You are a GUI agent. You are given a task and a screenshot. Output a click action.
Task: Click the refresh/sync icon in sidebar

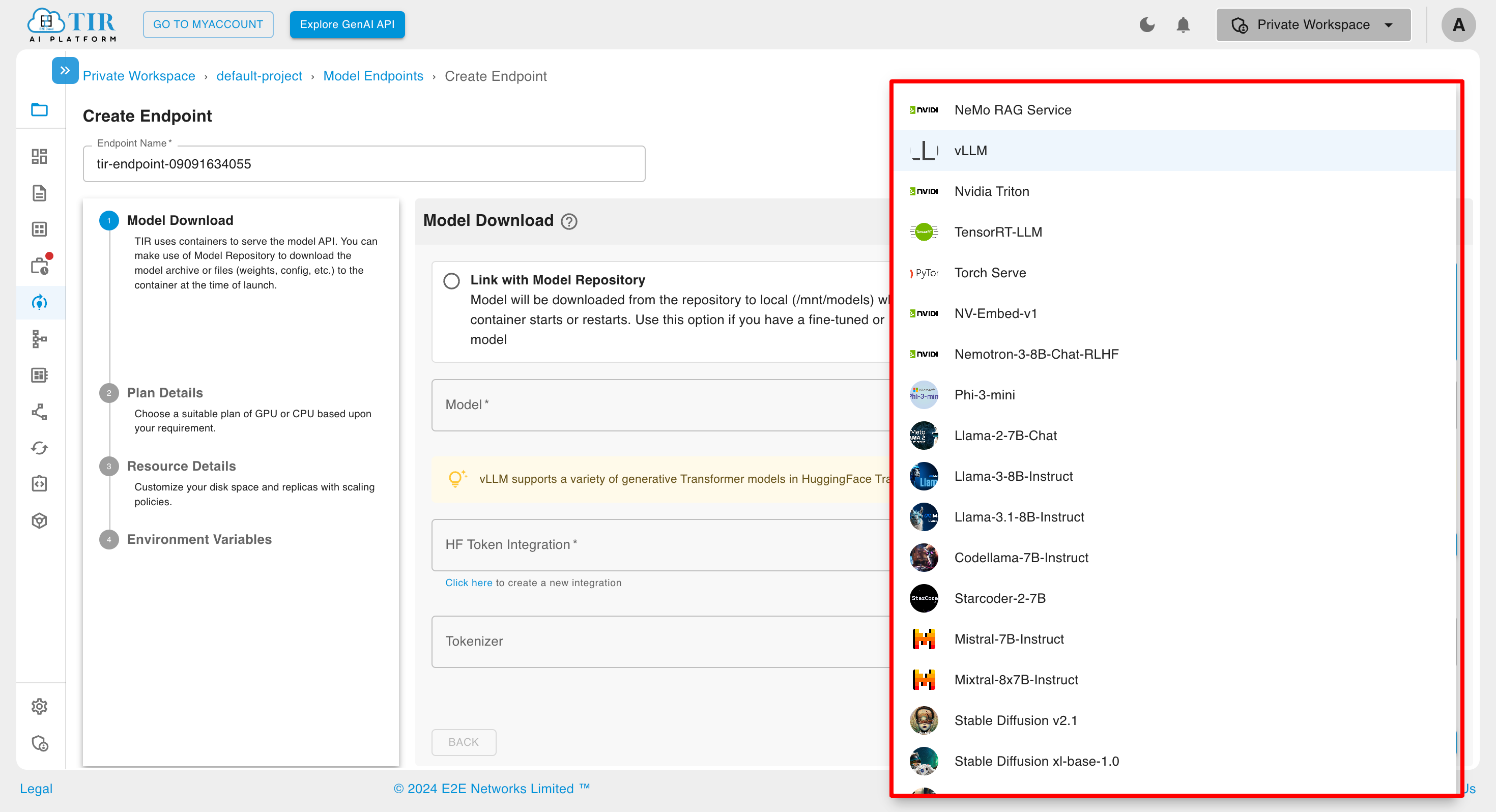(x=40, y=447)
